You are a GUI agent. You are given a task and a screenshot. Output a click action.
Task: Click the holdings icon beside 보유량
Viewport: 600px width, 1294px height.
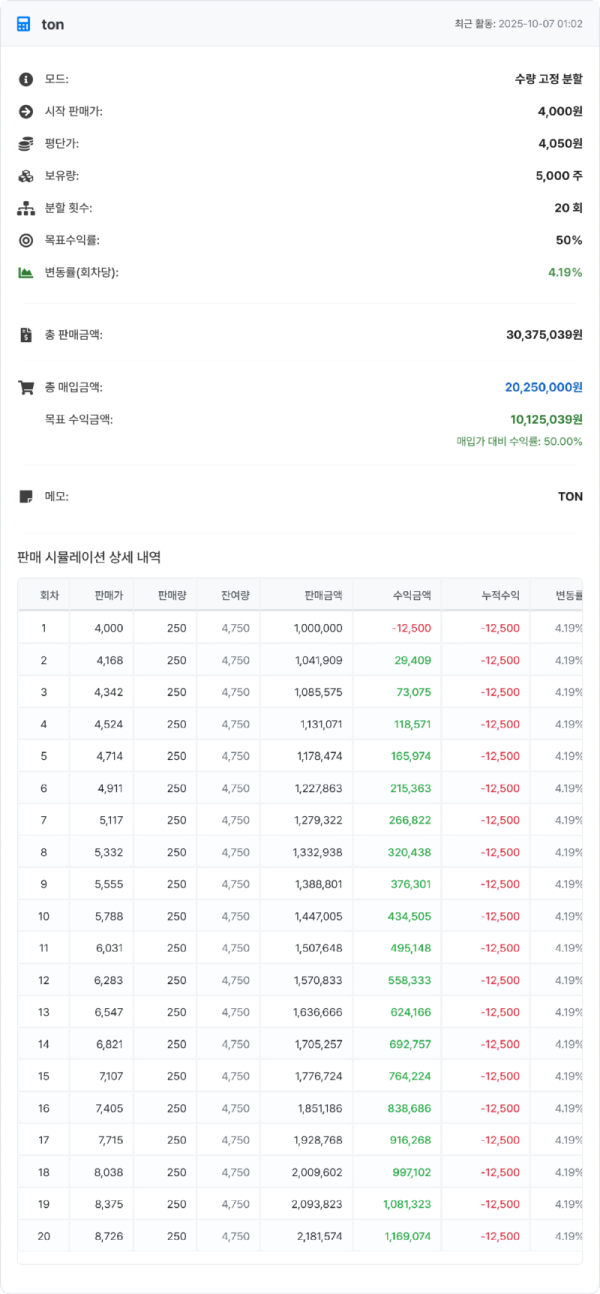coord(24,178)
